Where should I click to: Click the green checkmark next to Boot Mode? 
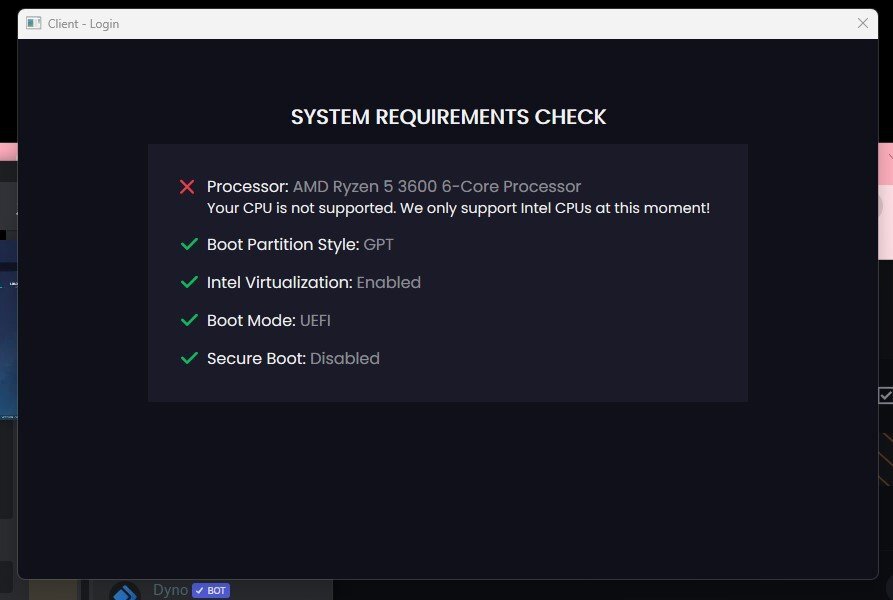(188, 321)
